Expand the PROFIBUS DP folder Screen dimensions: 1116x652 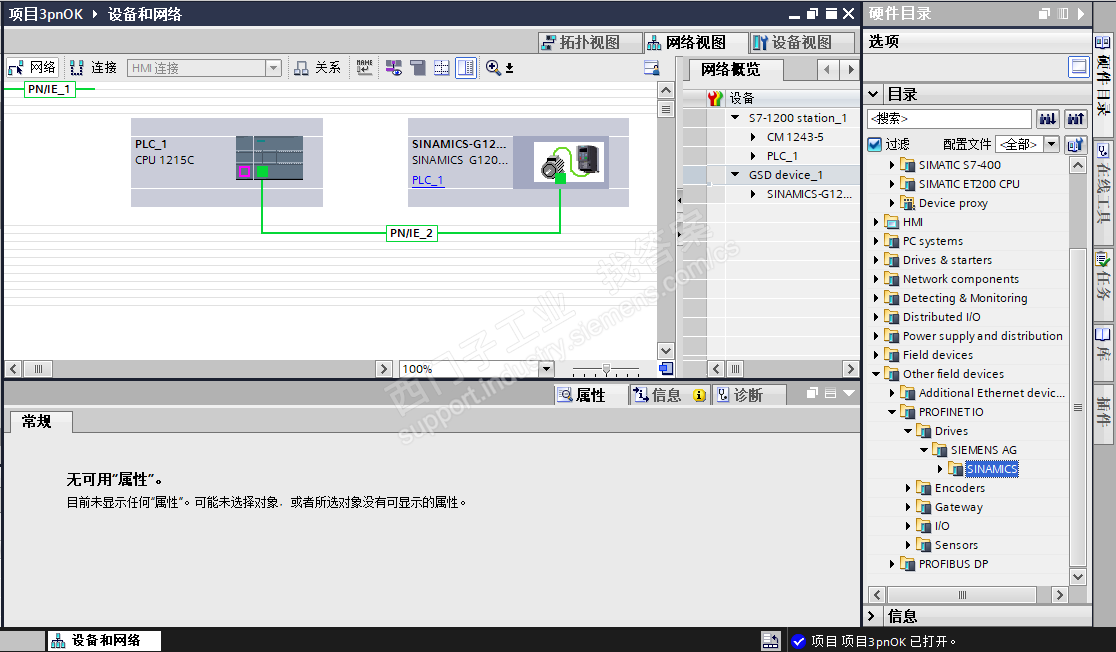(892, 564)
